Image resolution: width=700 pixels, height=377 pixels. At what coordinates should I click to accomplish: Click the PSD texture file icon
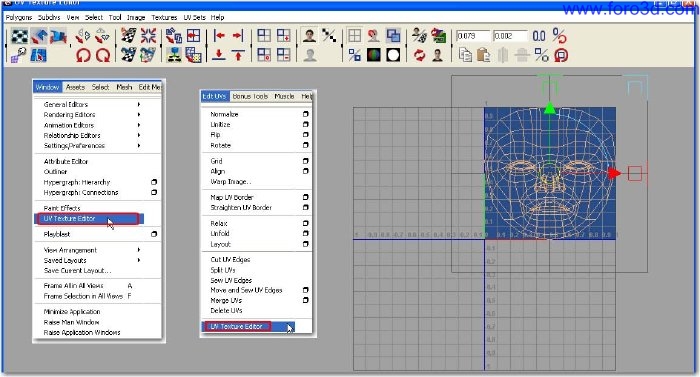click(438, 36)
